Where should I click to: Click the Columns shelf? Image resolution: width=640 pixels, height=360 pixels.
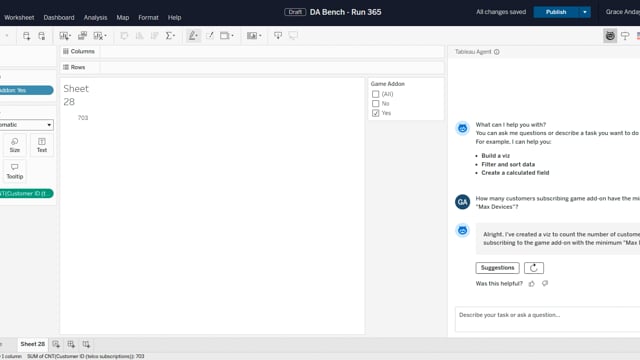[x=252, y=51]
